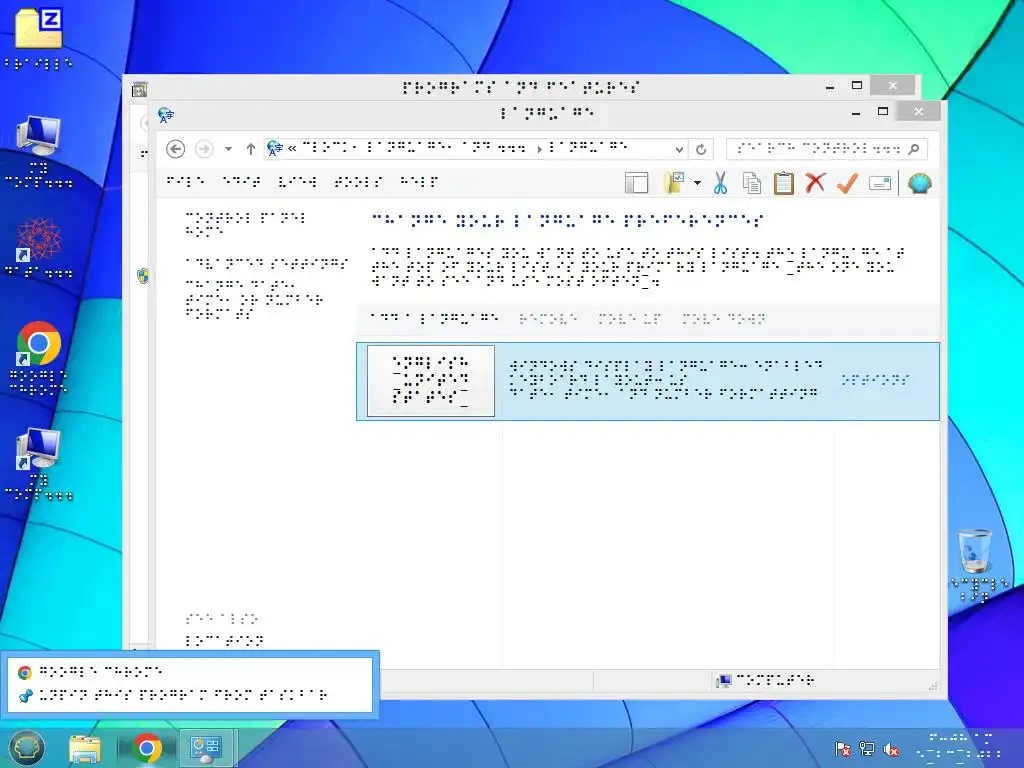Screen dimensions: 1024x768
Task: Open the File menu
Action: coord(185,181)
